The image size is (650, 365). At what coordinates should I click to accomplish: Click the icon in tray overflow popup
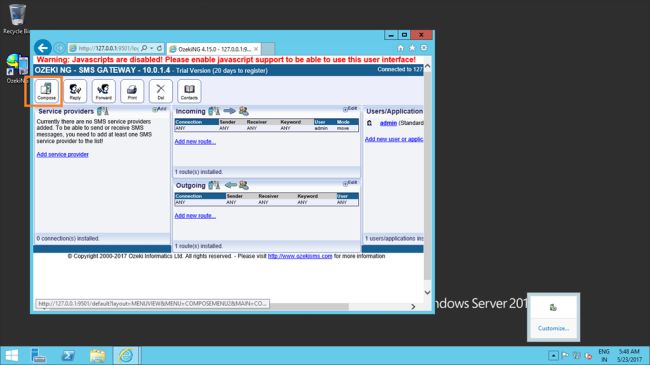click(x=553, y=307)
